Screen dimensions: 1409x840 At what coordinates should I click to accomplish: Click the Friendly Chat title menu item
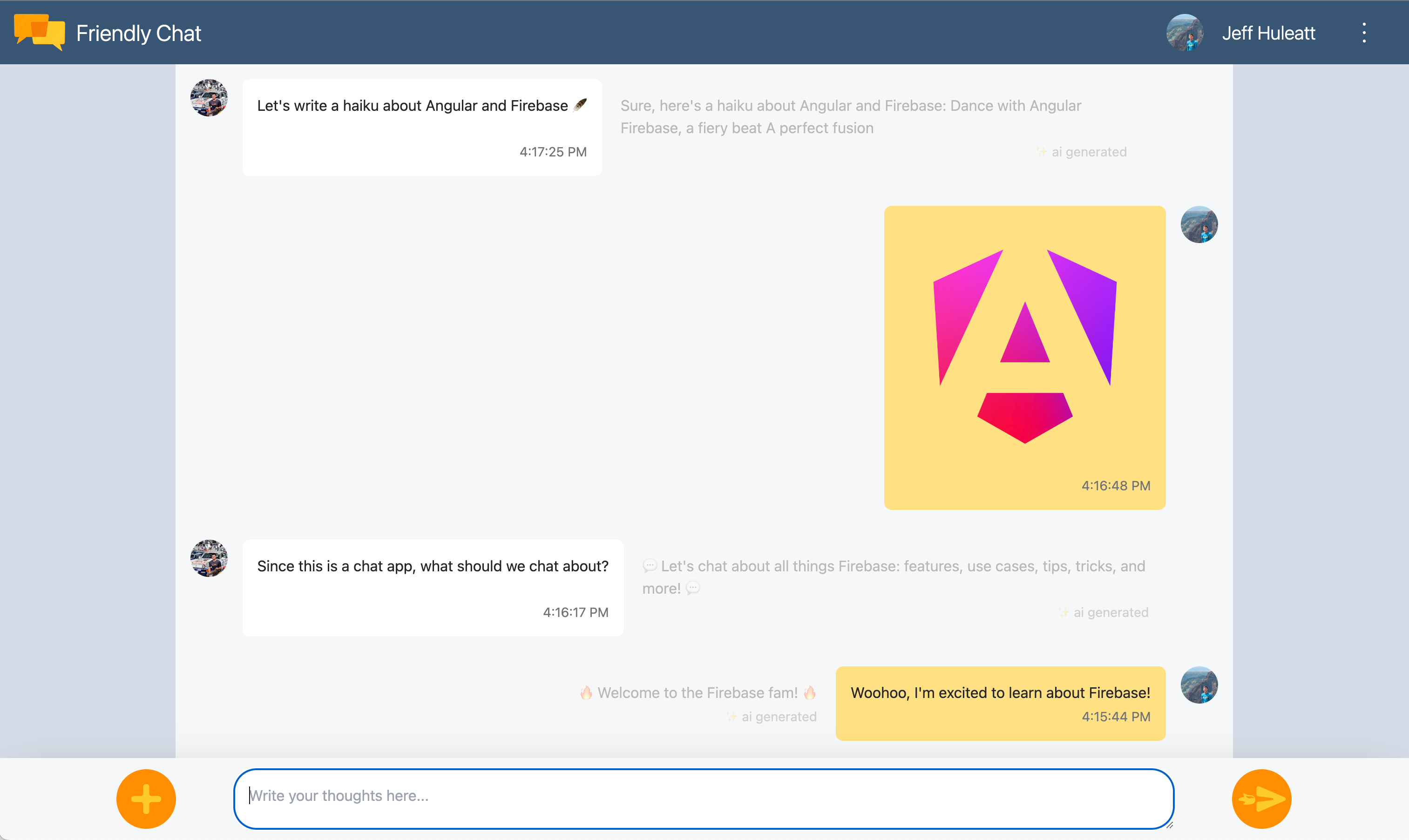[140, 32]
